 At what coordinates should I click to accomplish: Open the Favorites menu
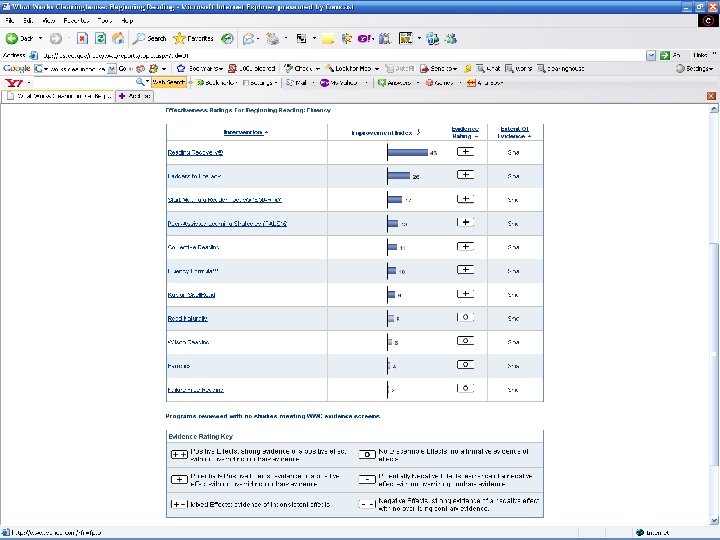(x=76, y=21)
